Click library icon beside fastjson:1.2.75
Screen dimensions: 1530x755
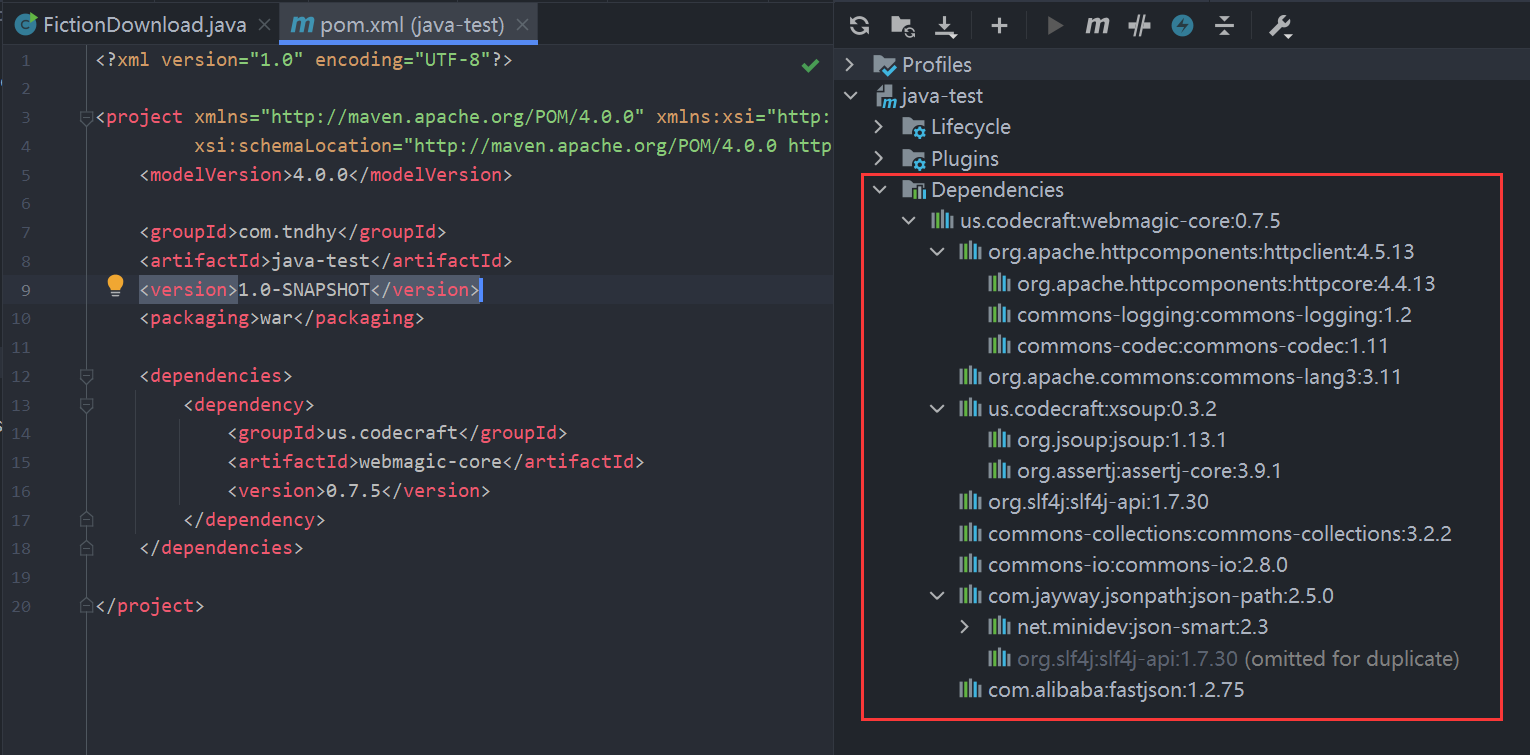point(970,689)
